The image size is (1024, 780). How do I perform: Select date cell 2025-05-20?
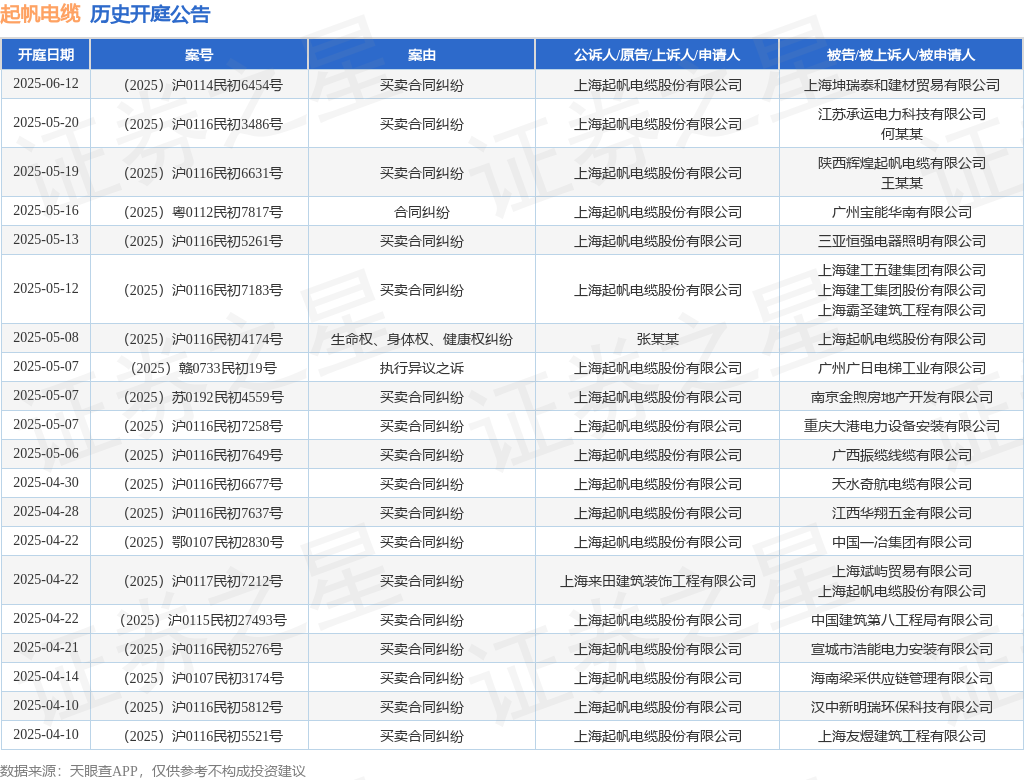click(46, 122)
